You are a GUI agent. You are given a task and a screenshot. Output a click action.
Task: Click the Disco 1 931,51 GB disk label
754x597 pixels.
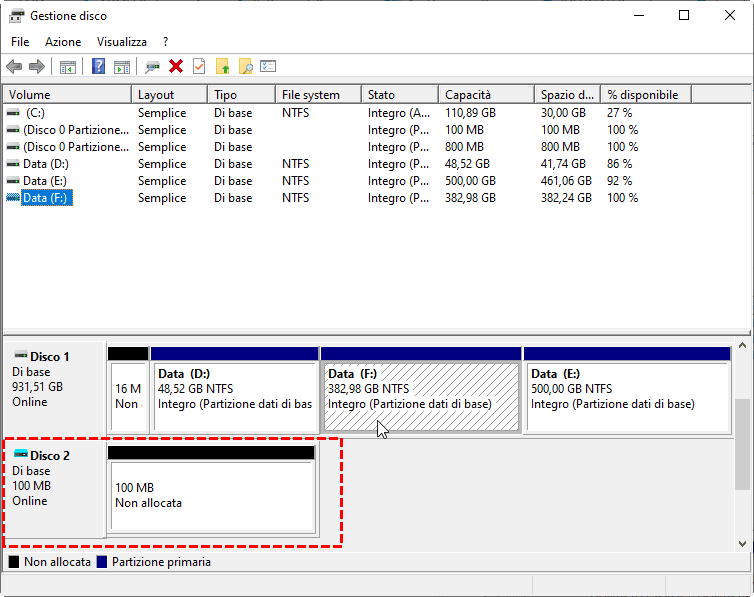point(54,389)
